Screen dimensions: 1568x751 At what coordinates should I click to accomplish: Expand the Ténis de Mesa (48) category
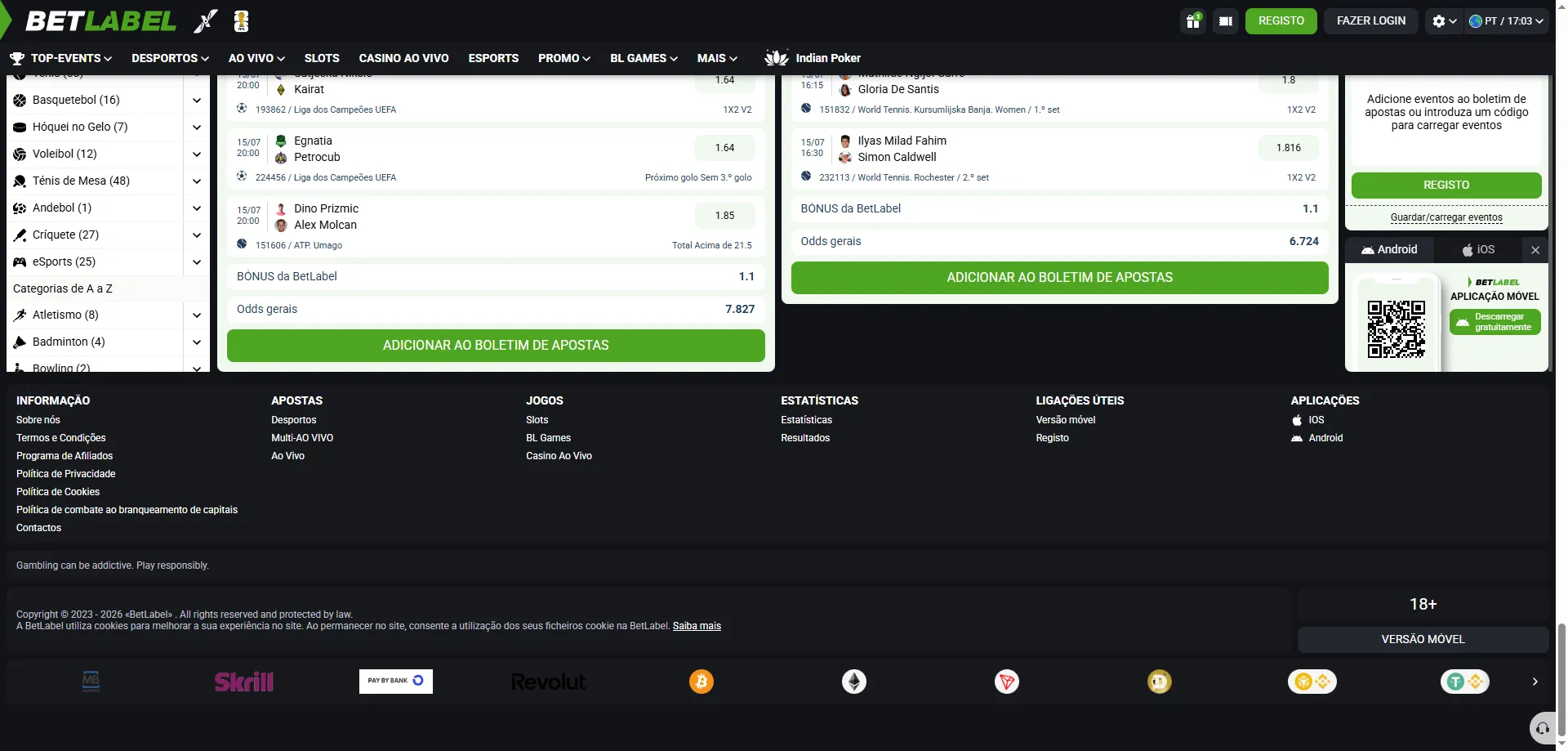click(197, 181)
